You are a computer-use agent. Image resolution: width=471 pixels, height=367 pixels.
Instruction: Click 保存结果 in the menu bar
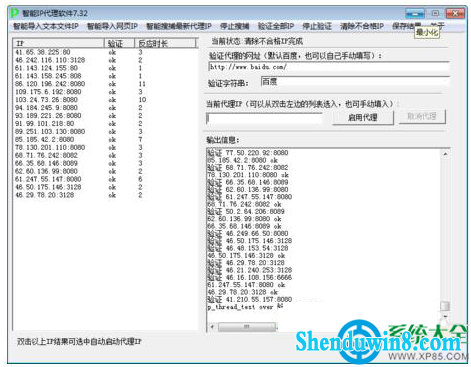pyautogui.click(x=407, y=26)
